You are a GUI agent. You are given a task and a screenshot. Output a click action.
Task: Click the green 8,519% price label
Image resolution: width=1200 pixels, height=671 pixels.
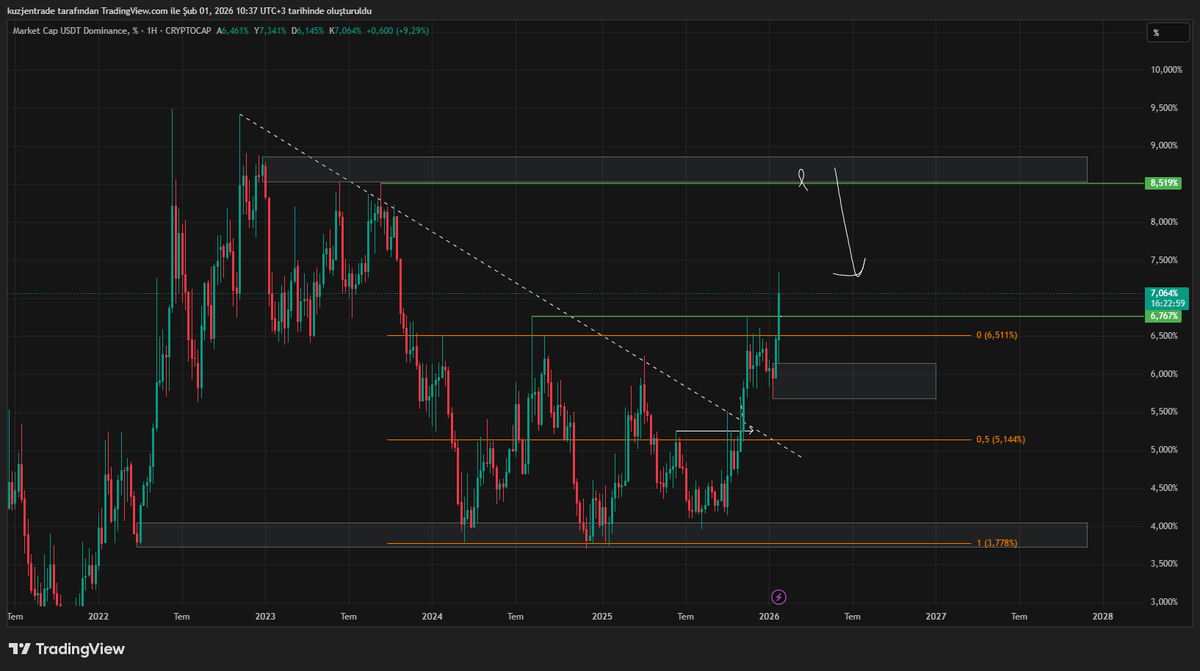click(1165, 183)
